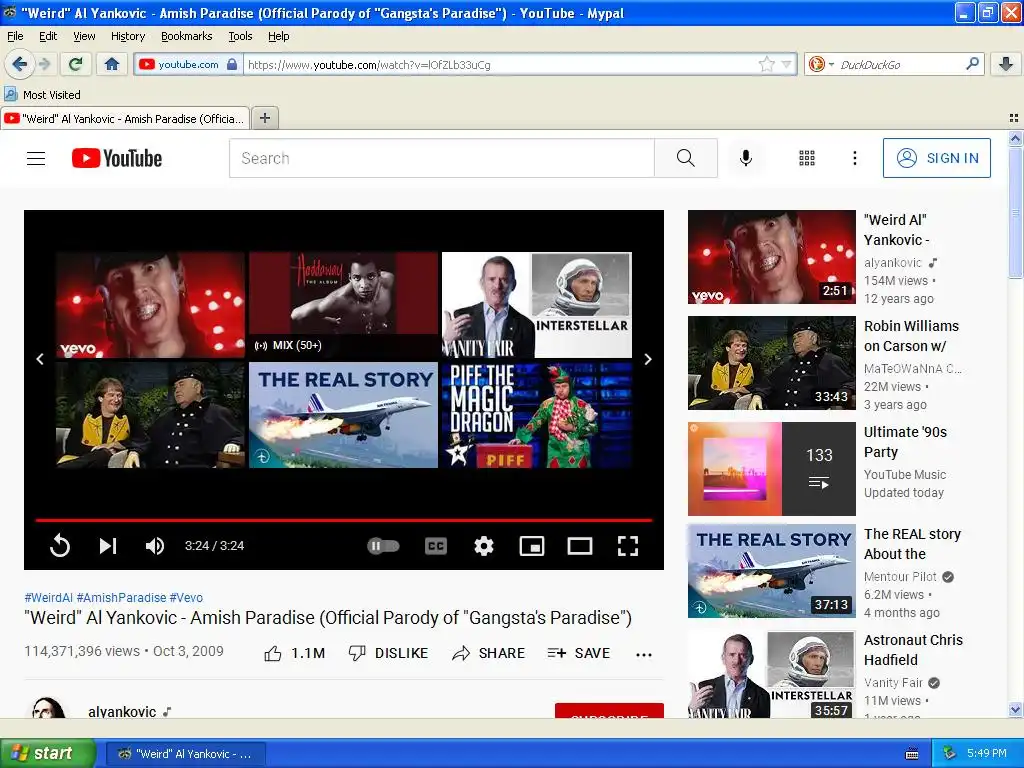Click the YouTube logo
1024x768 pixels.
(117, 158)
